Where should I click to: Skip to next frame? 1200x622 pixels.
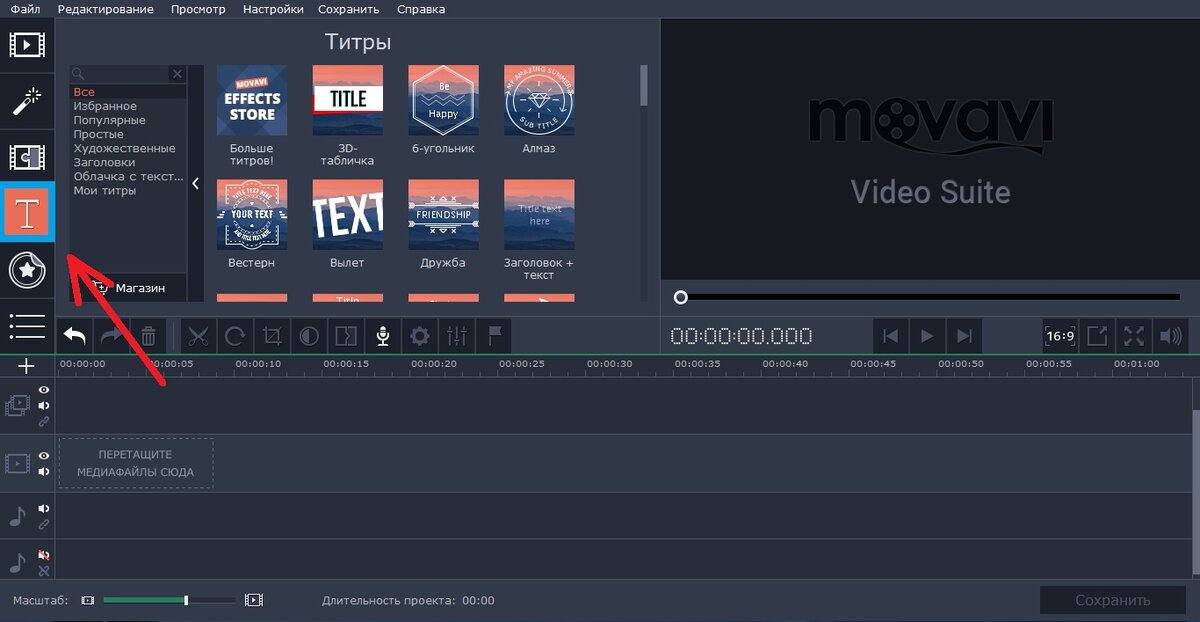point(964,336)
